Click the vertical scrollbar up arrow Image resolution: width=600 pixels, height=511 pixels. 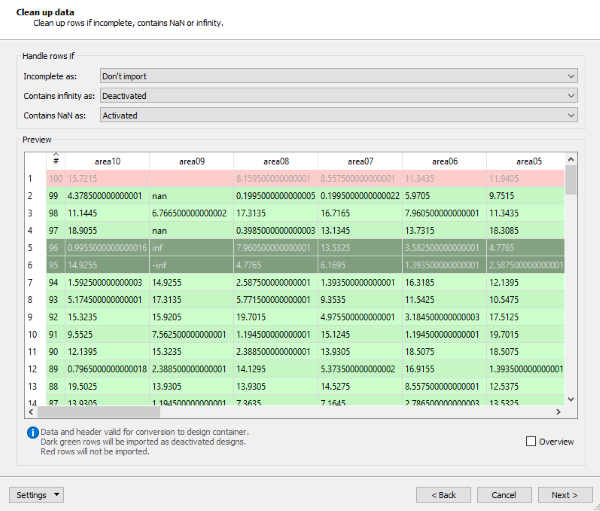(571, 159)
